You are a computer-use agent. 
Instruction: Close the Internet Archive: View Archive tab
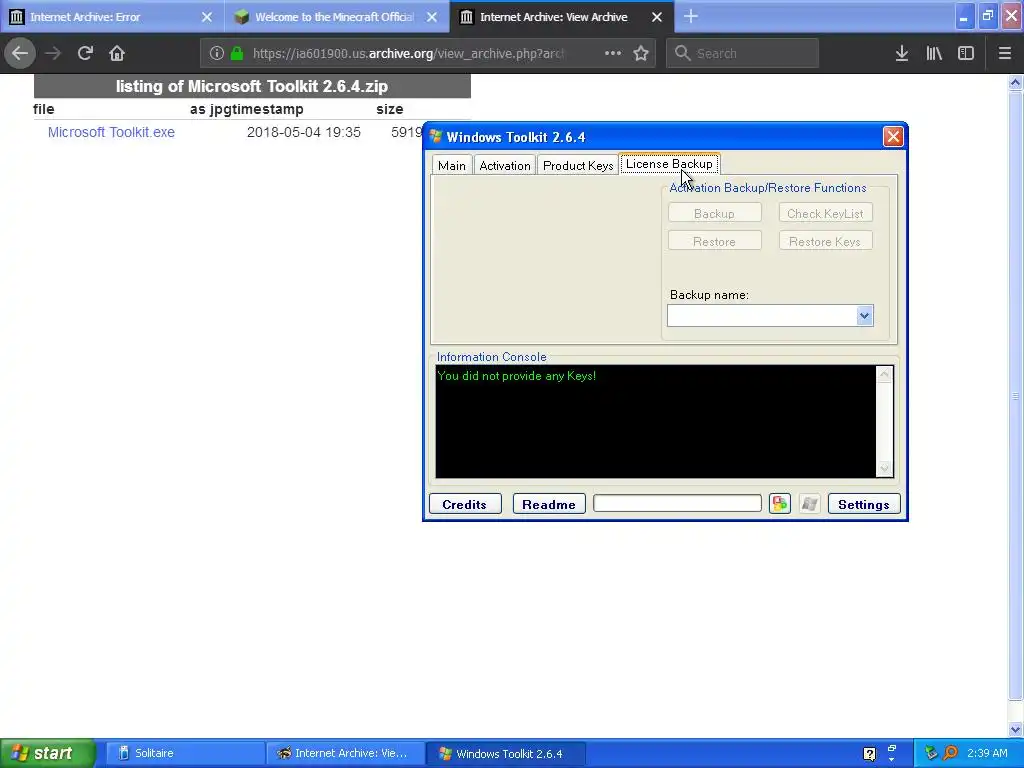click(657, 17)
